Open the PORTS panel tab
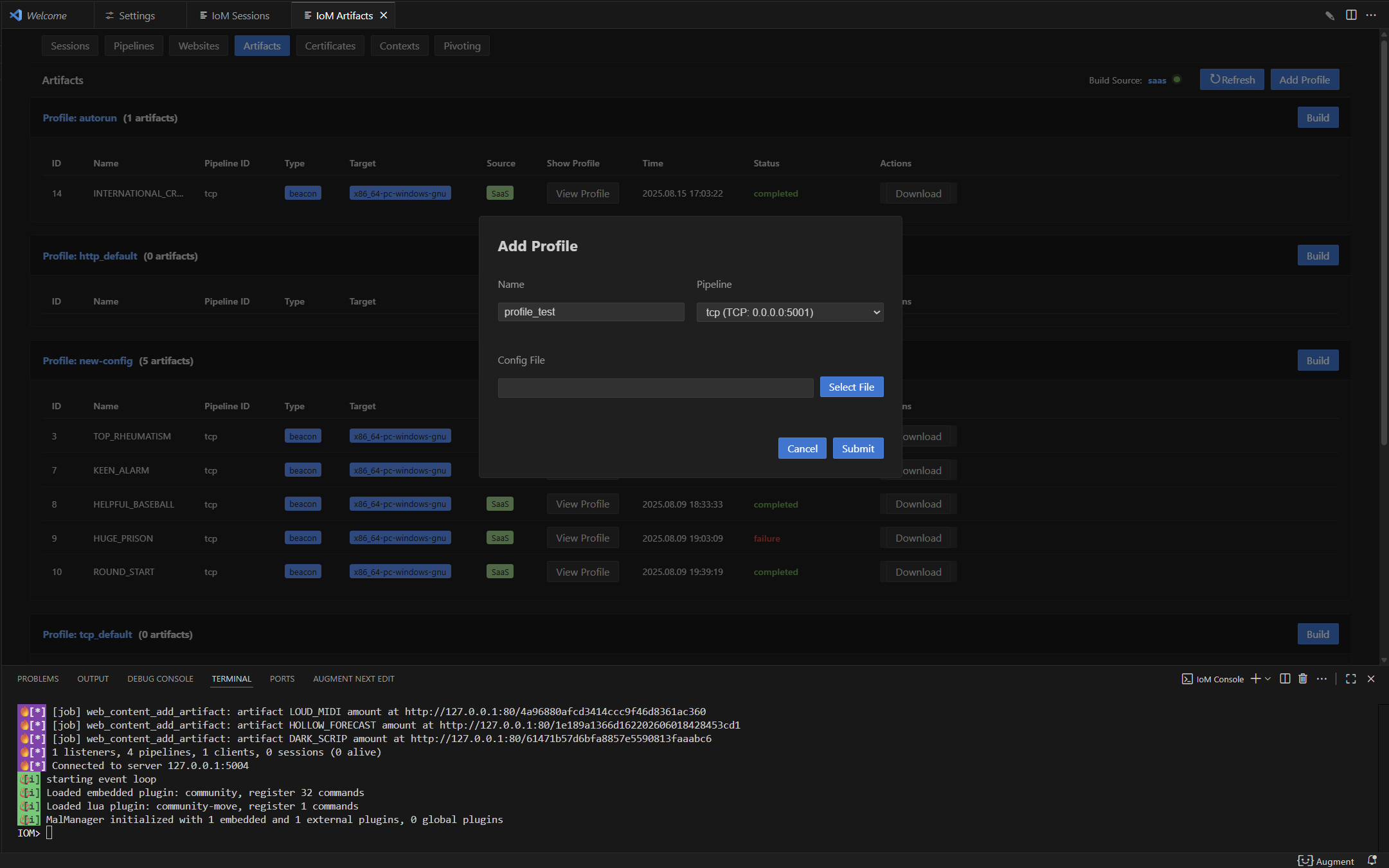The height and width of the screenshot is (868, 1389). pyautogui.click(x=282, y=678)
